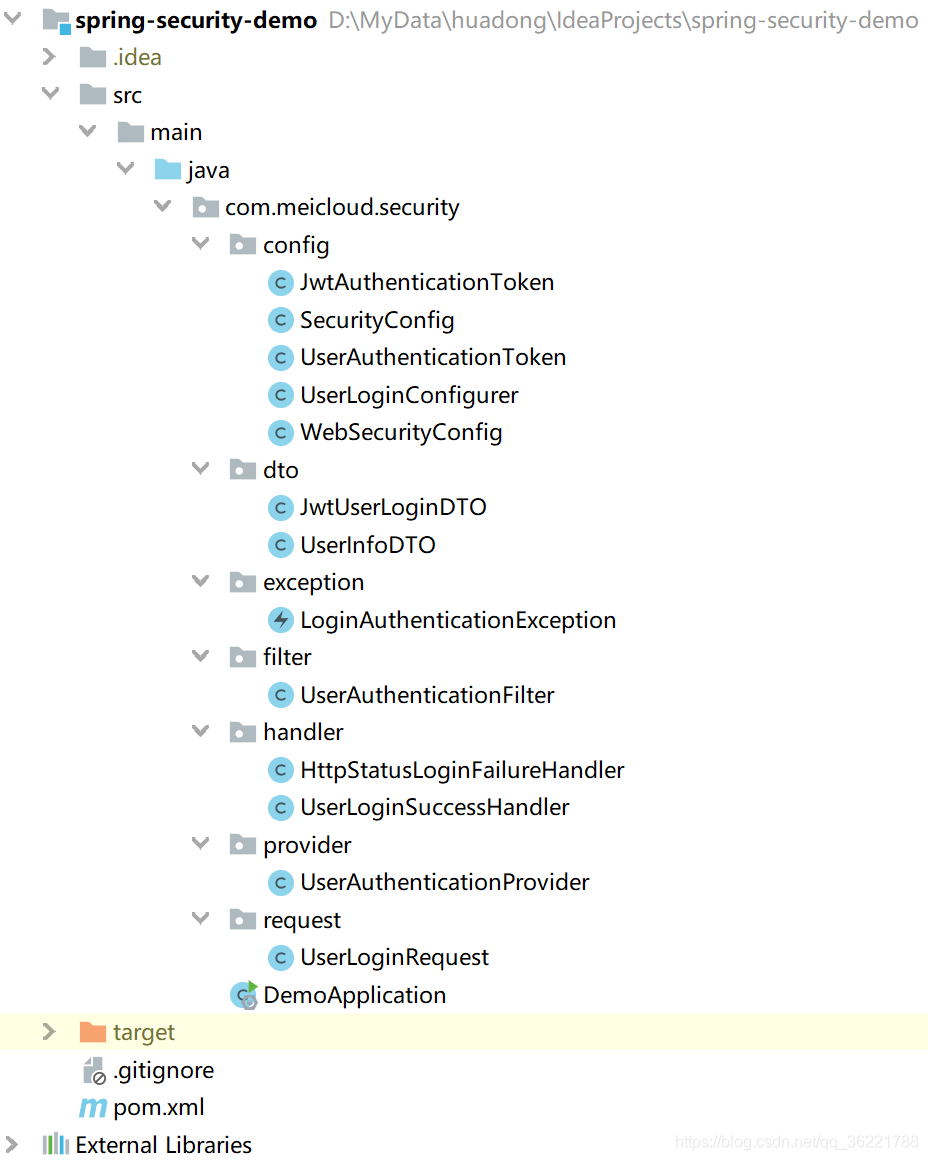This screenshot has width=928, height=1160.
Task: Select JwtAuthenticationToken class
Action: click(427, 282)
